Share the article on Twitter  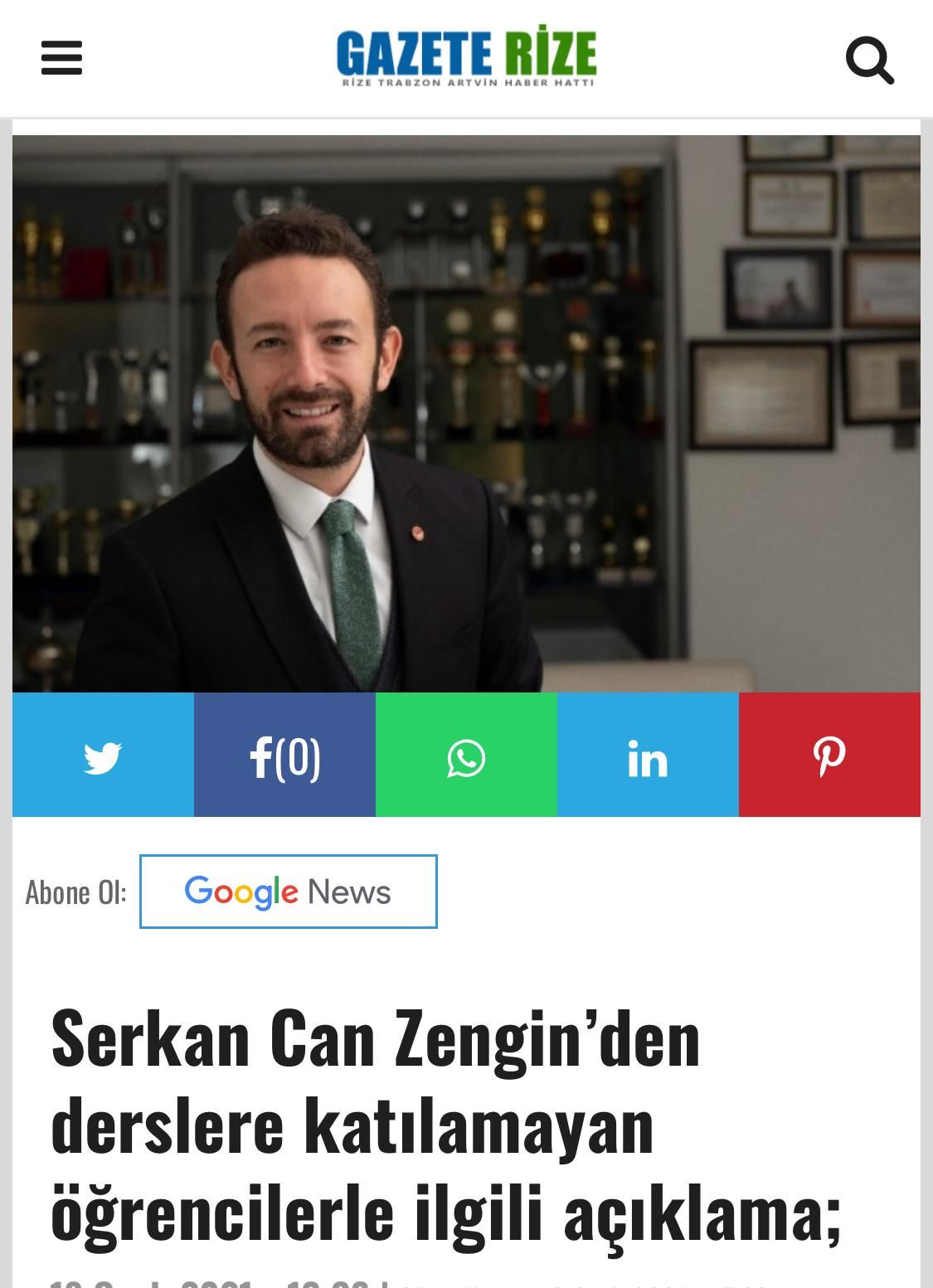click(103, 755)
